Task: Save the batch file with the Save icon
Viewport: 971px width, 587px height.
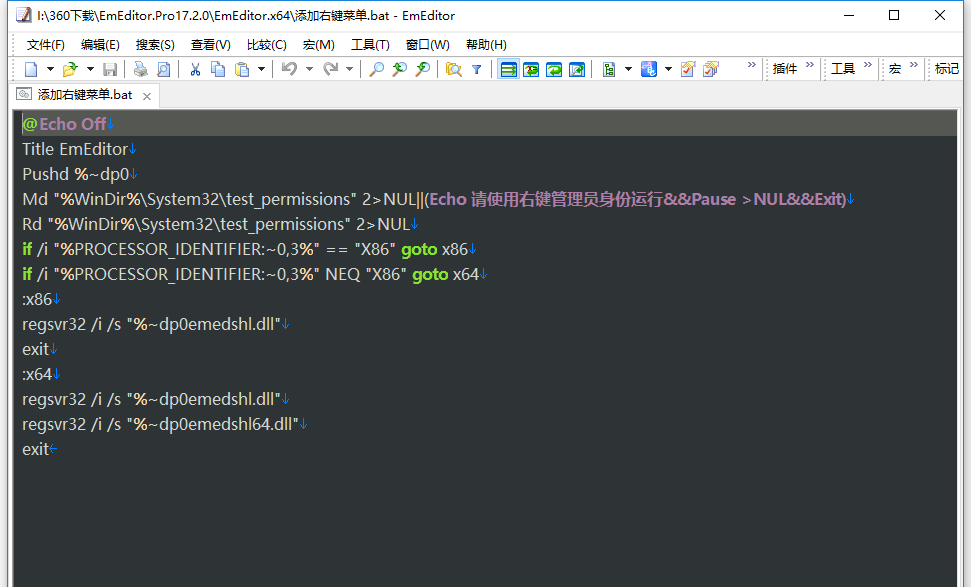Action: click(108, 68)
